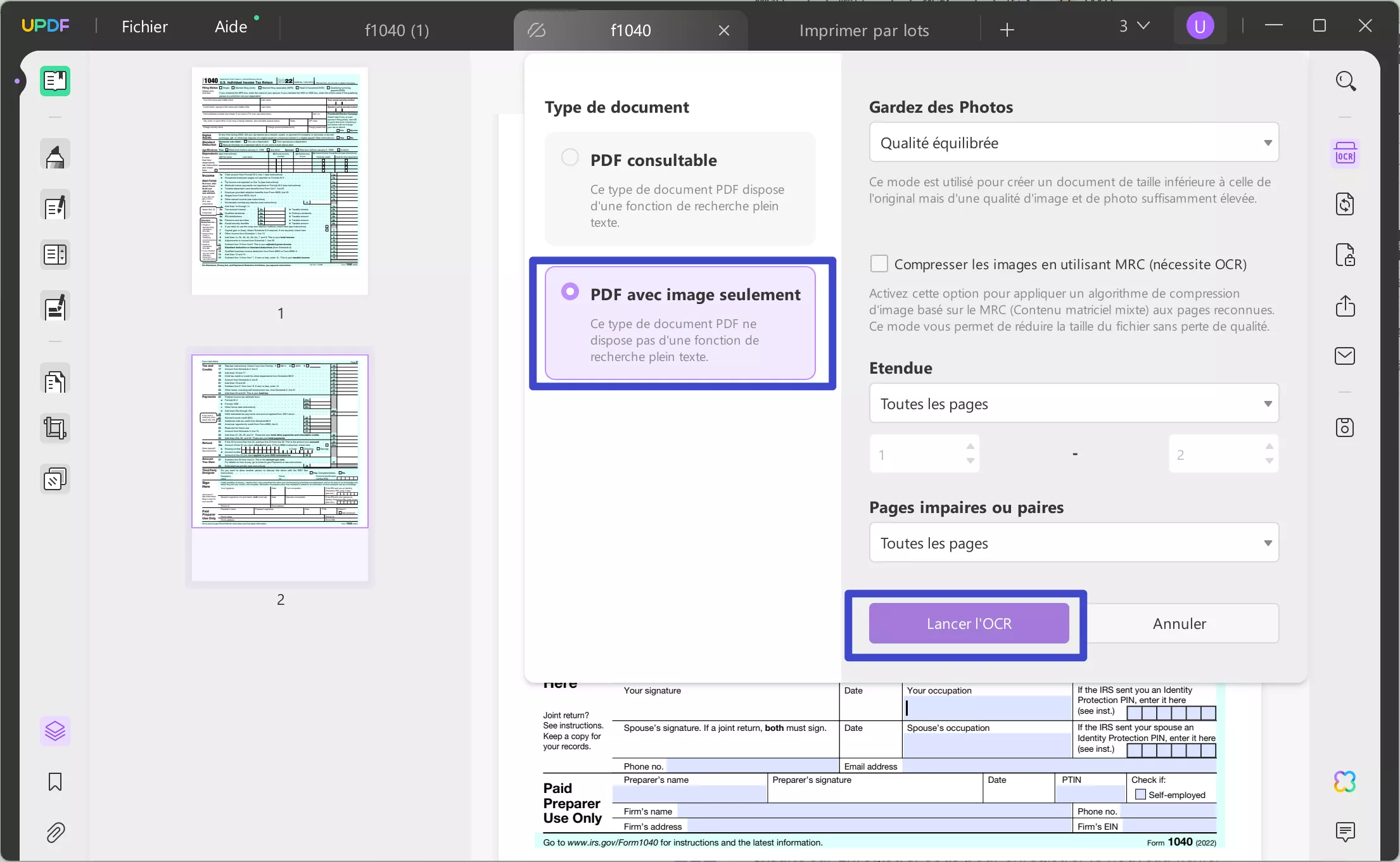Select PDF avec image seulement radio option

(x=570, y=291)
